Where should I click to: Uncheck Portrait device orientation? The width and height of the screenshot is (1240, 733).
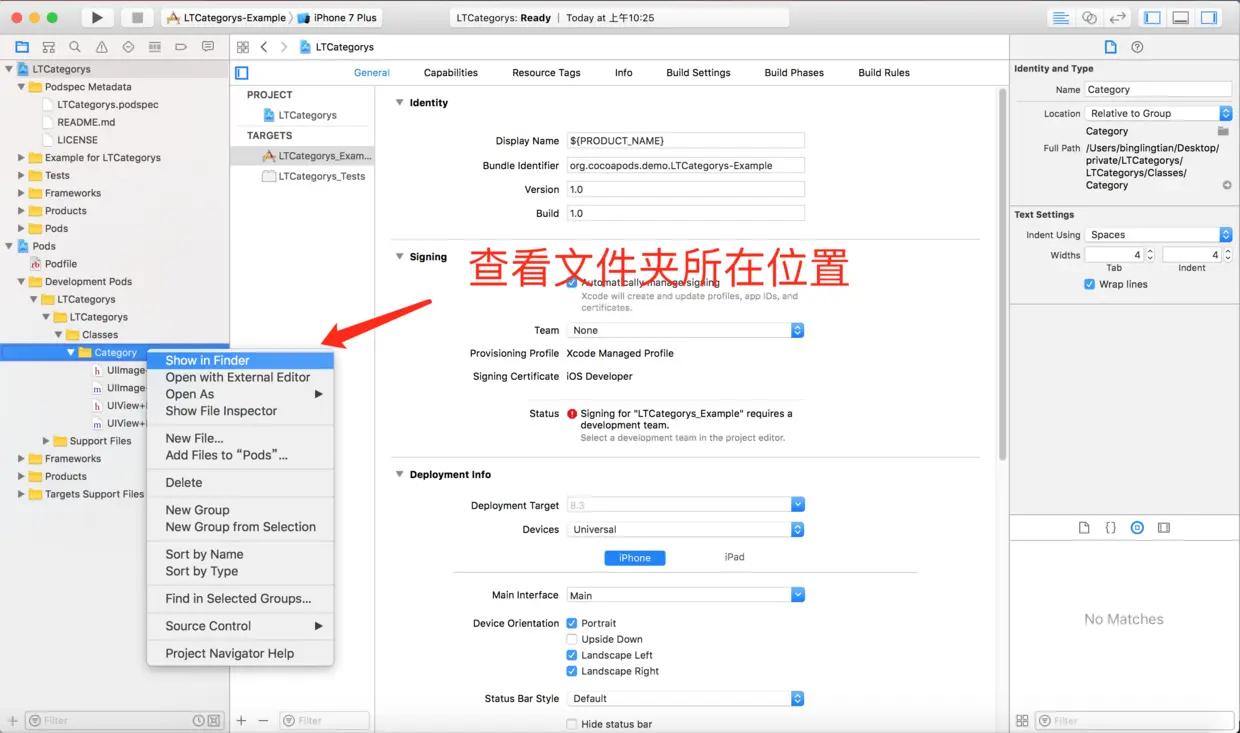click(x=572, y=623)
